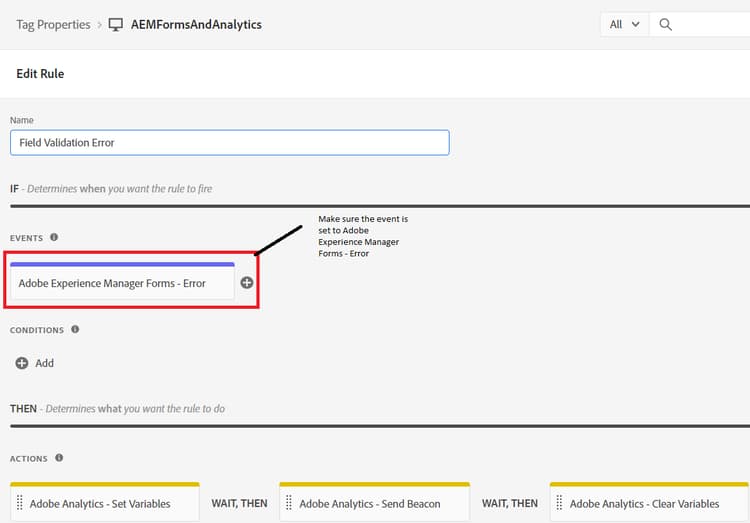Click the search magnifier icon
Screen dimensions: 750x523
[665, 24]
